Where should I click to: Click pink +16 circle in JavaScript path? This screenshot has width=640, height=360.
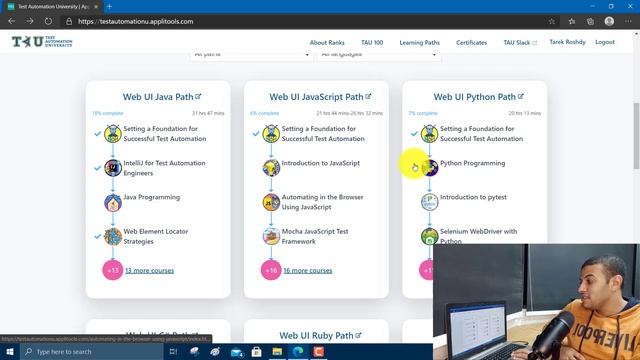click(271, 270)
